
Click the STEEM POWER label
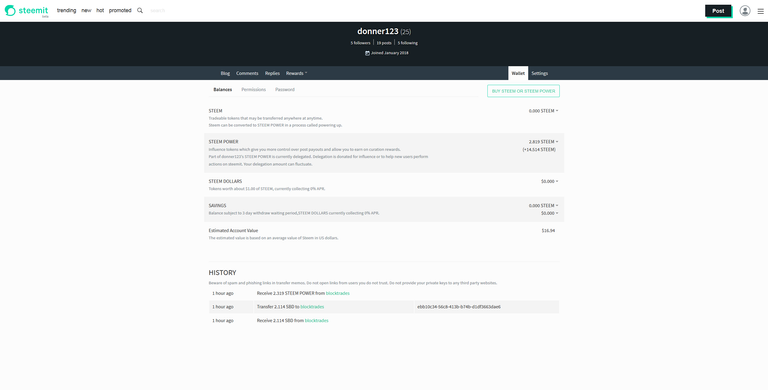click(223, 142)
